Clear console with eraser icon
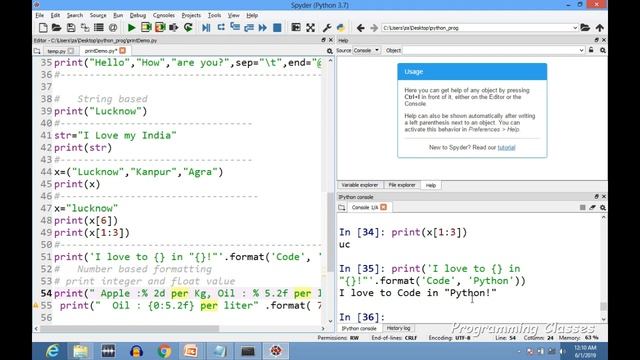 click(593, 207)
